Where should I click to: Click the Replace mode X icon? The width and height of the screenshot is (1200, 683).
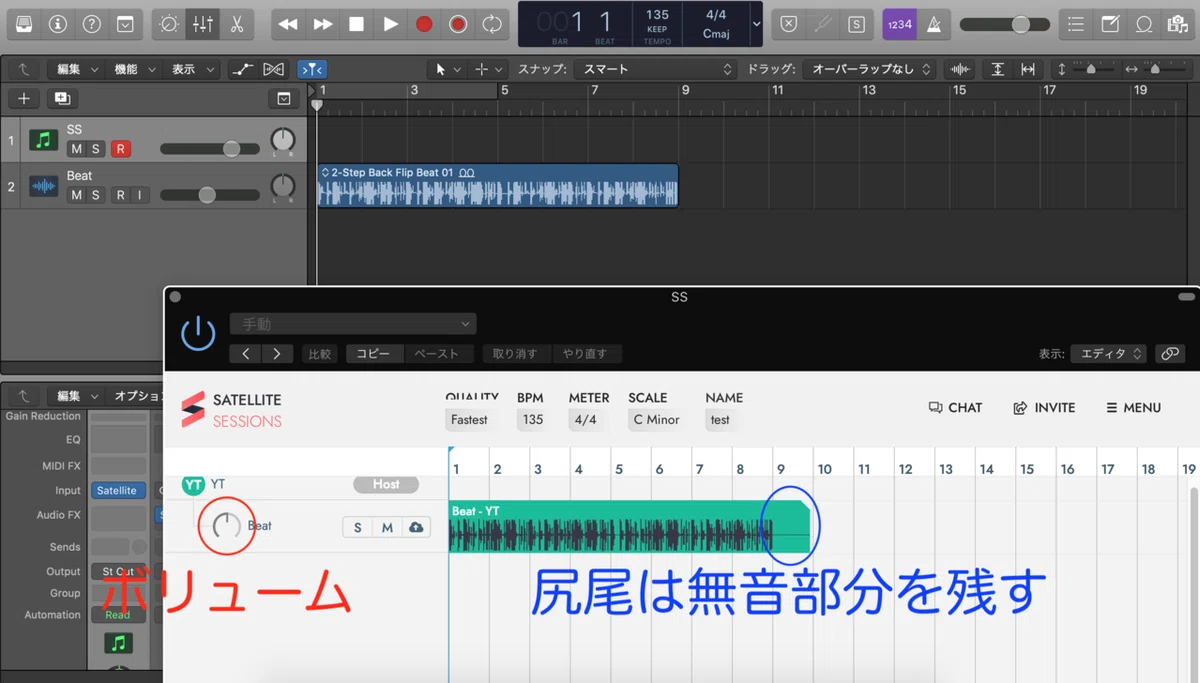click(788, 24)
